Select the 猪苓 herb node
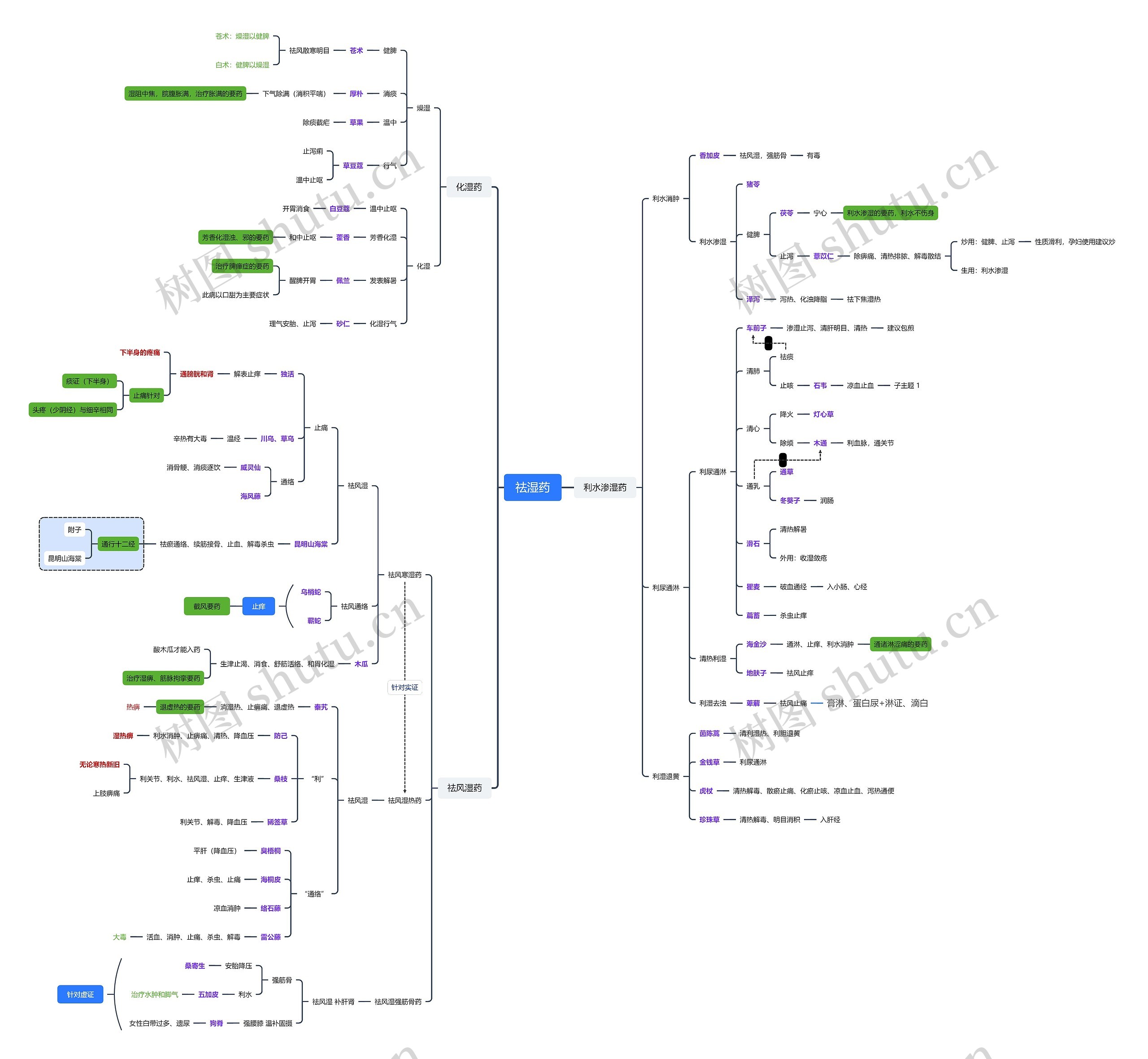 (753, 184)
